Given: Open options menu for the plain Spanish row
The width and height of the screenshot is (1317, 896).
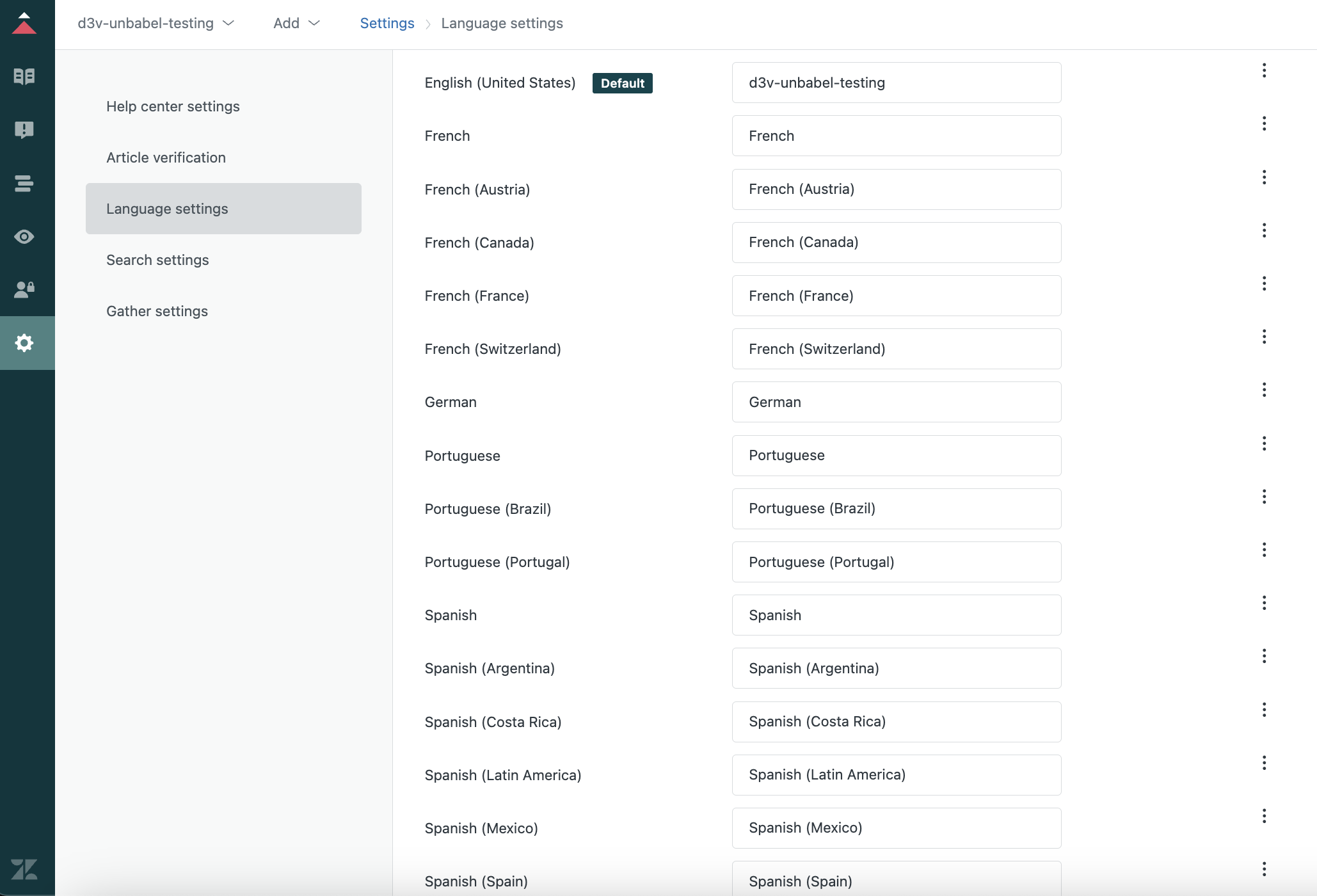Looking at the screenshot, I should pos(1264,603).
